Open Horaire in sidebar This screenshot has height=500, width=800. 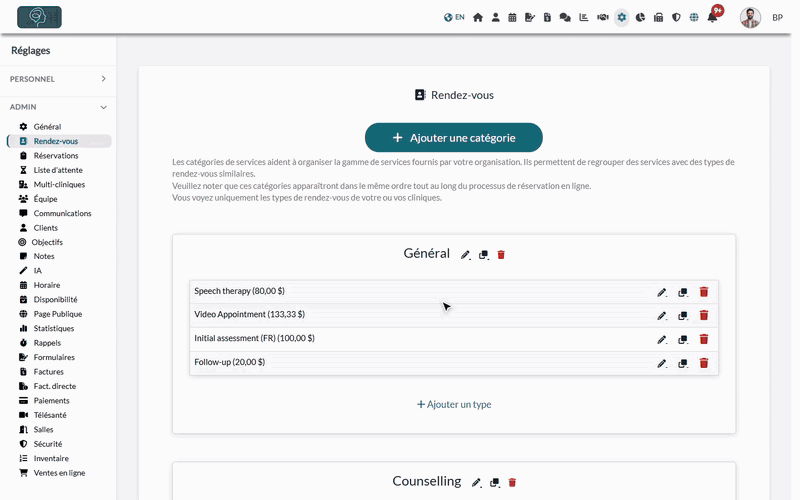click(47, 285)
